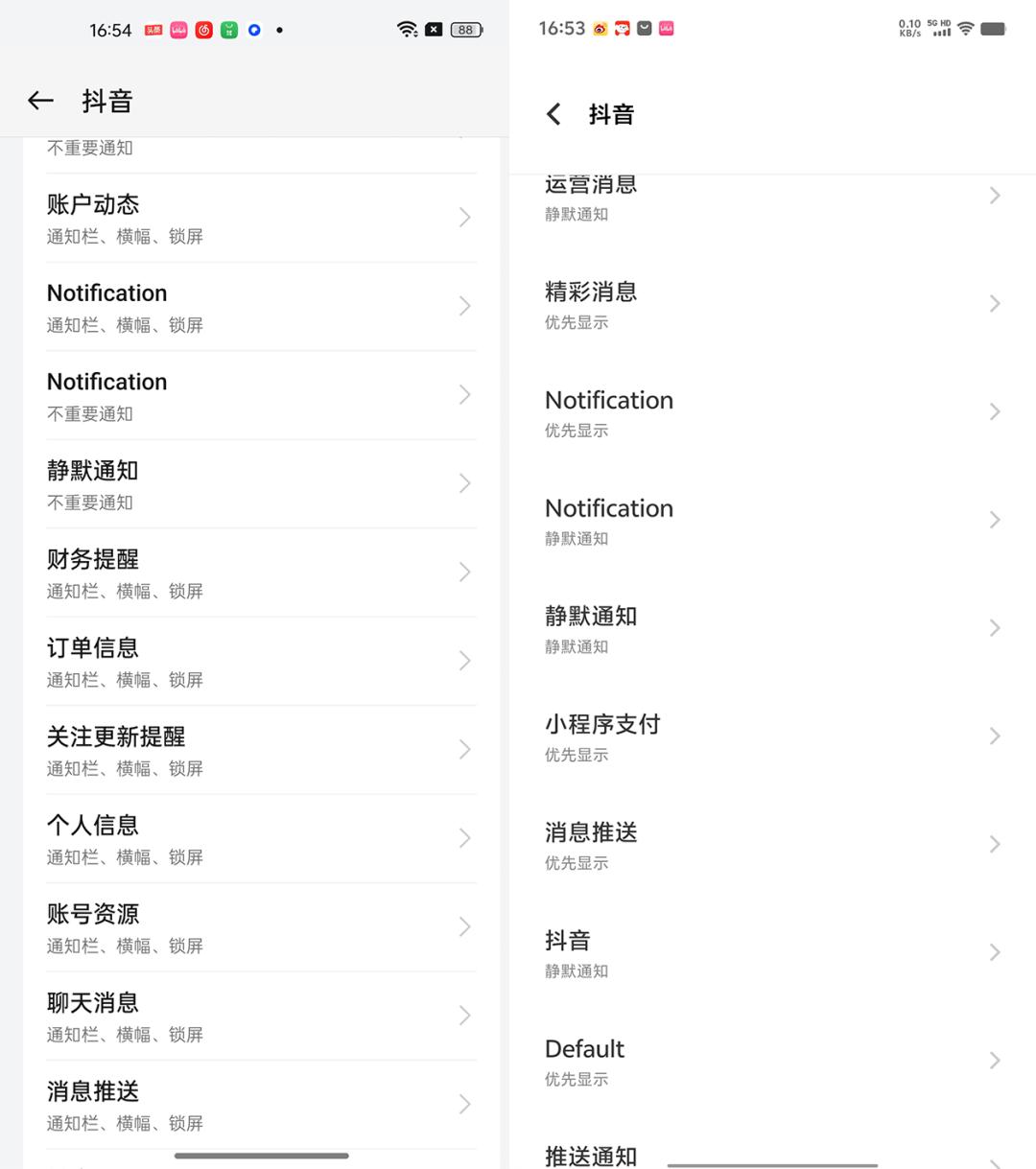Tap the red NetEase Music status icon
1036x1169 pixels.
(203, 30)
